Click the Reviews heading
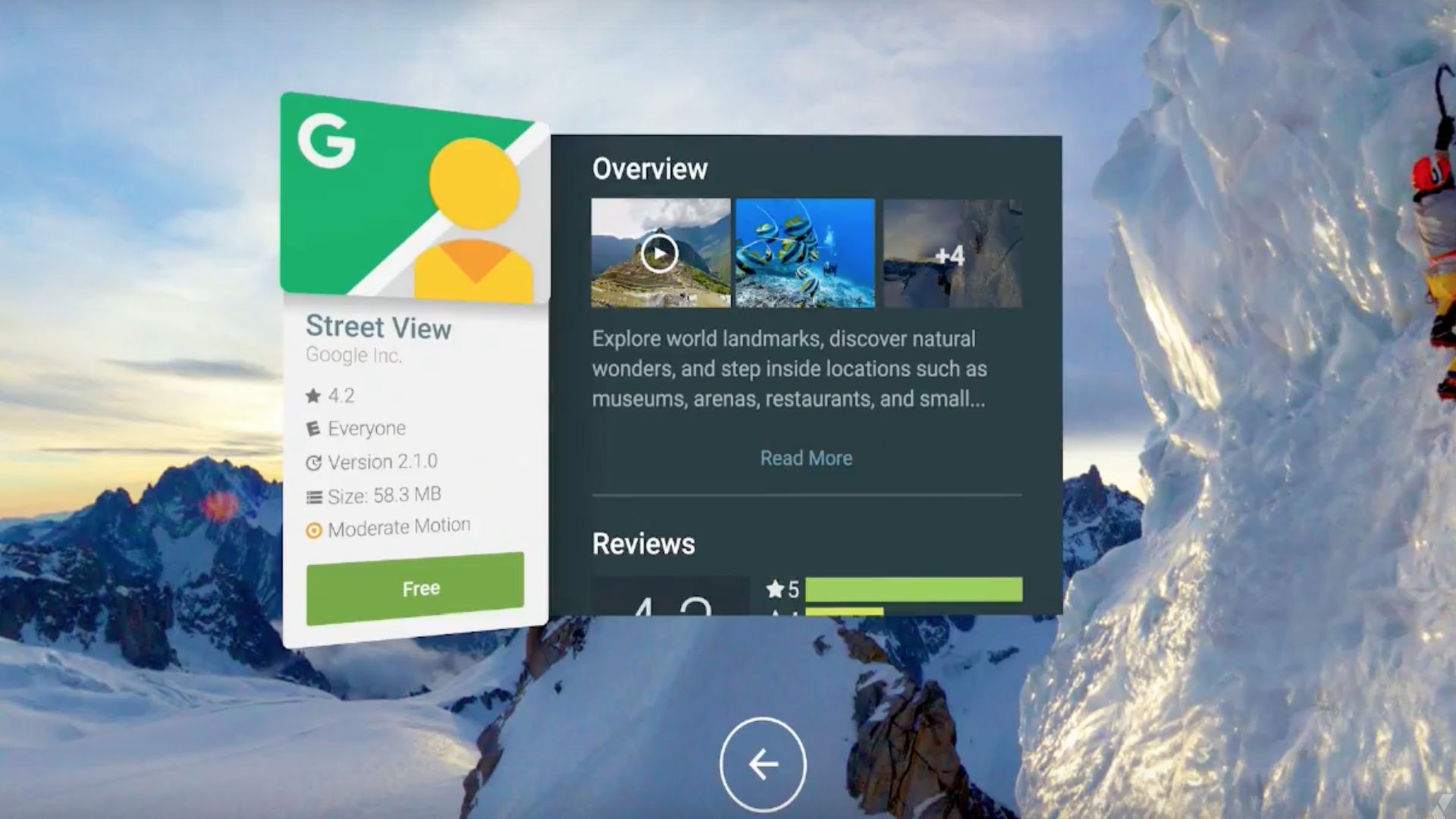 643,544
